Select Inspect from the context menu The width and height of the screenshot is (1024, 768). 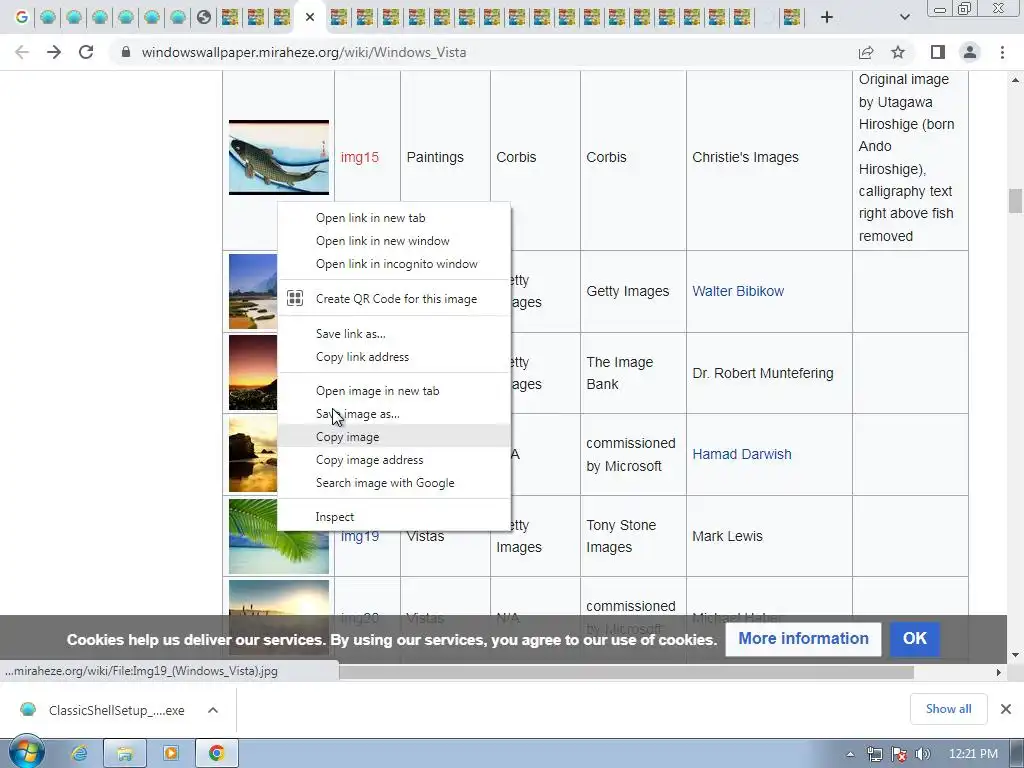[x=394, y=517]
